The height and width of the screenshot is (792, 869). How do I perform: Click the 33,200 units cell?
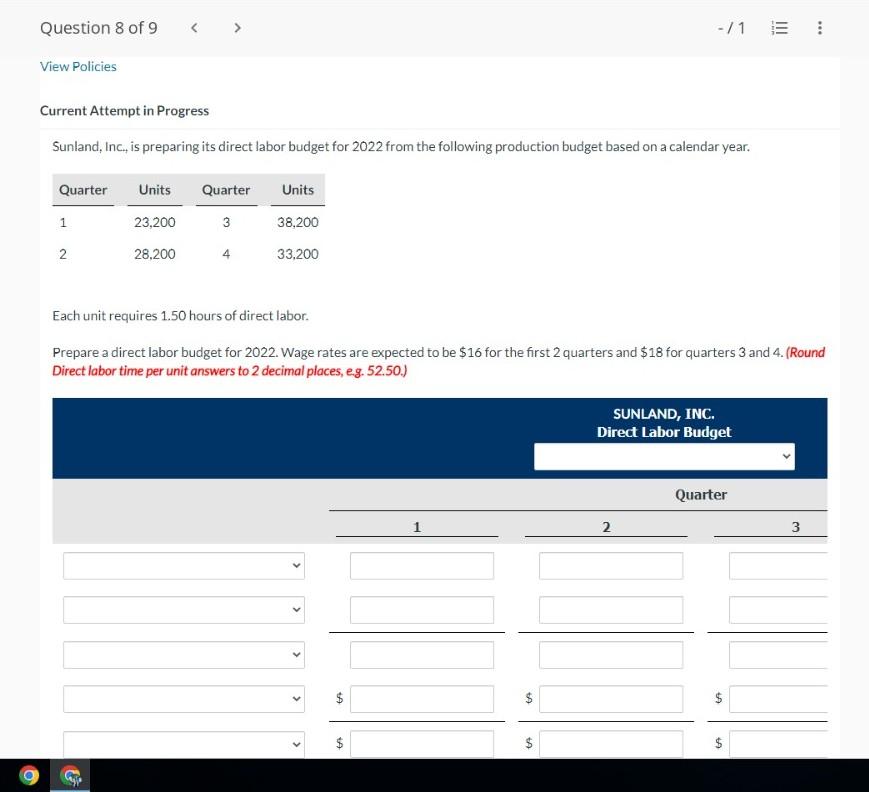[x=298, y=254]
